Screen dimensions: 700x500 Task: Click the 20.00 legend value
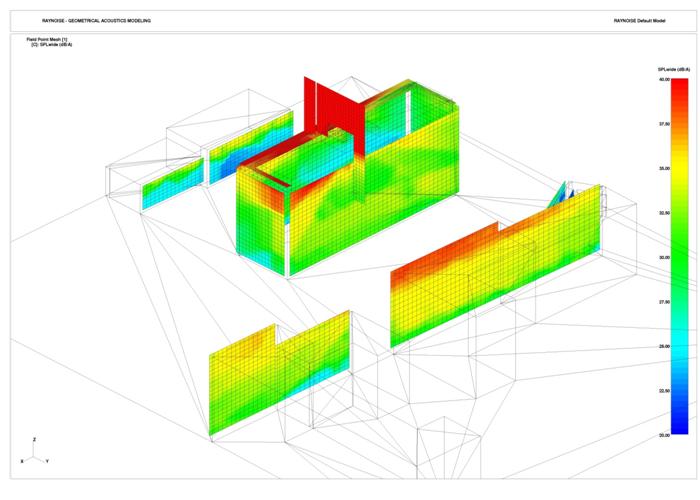pos(664,434)
